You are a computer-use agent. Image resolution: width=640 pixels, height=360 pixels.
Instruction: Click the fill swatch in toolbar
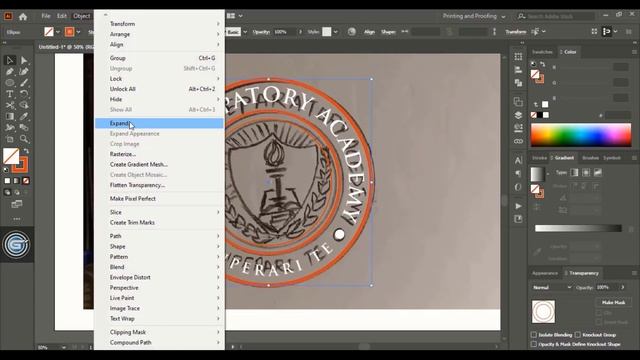point(11,156)
